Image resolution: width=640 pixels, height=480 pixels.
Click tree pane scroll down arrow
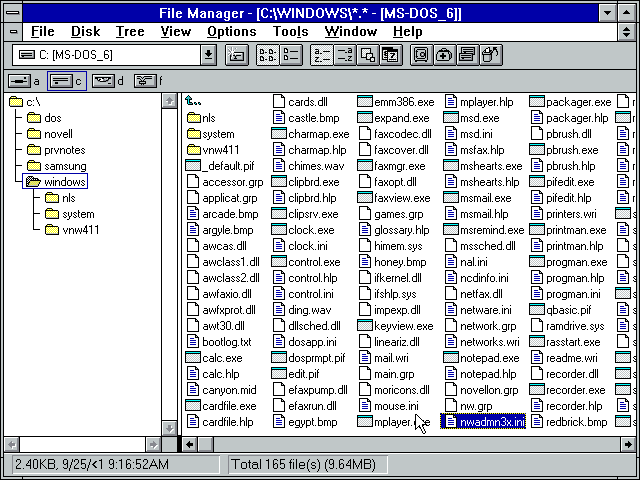coord(169,428)
